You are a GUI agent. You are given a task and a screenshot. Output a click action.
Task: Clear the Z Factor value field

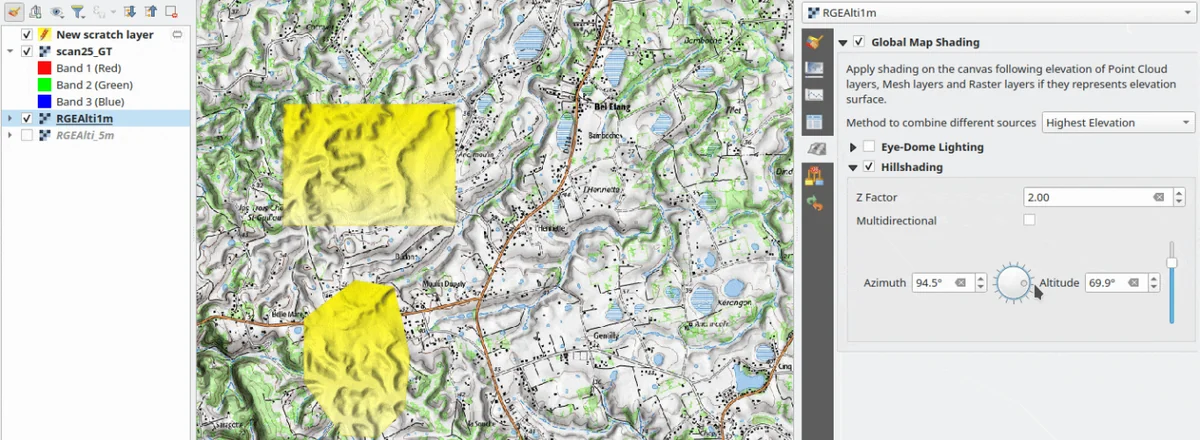coord(1158,198)
